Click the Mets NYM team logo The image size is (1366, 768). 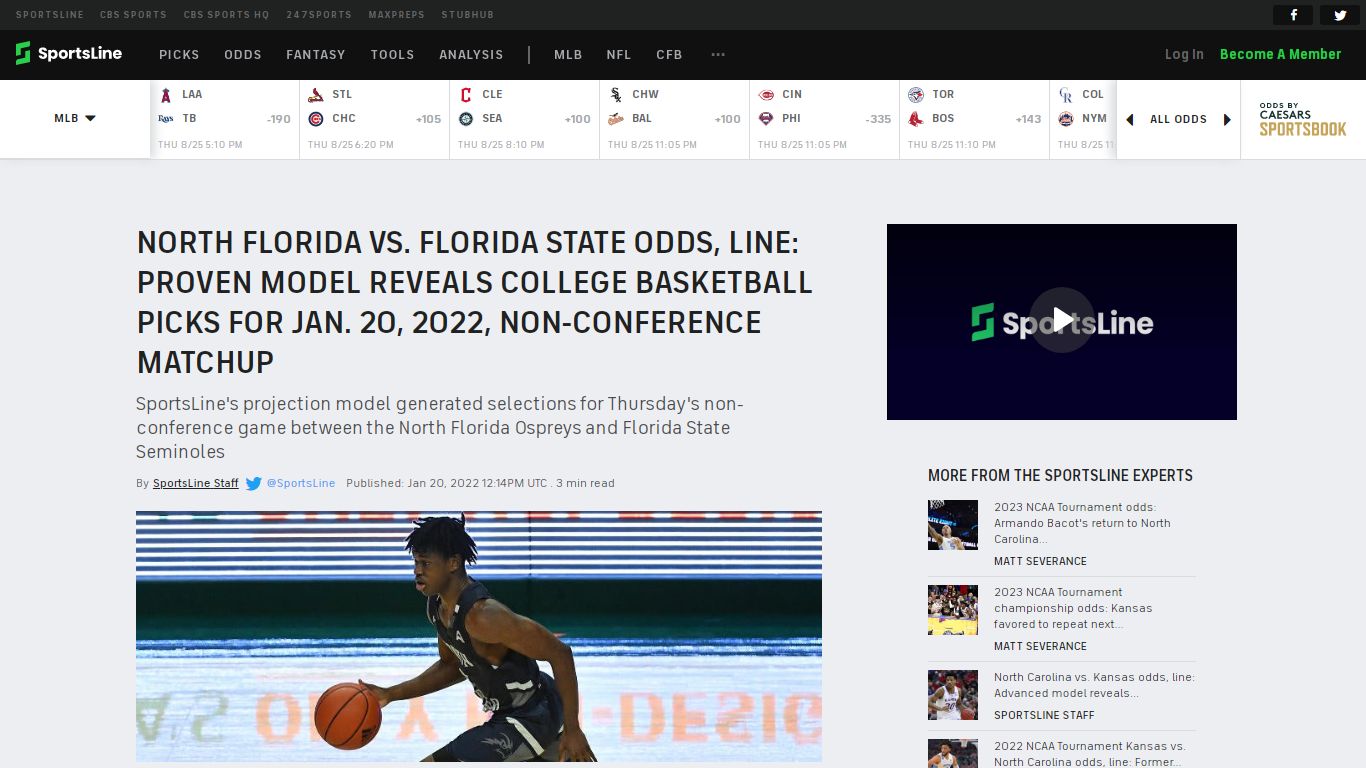pyautogui.click(x=1066, y=119)
